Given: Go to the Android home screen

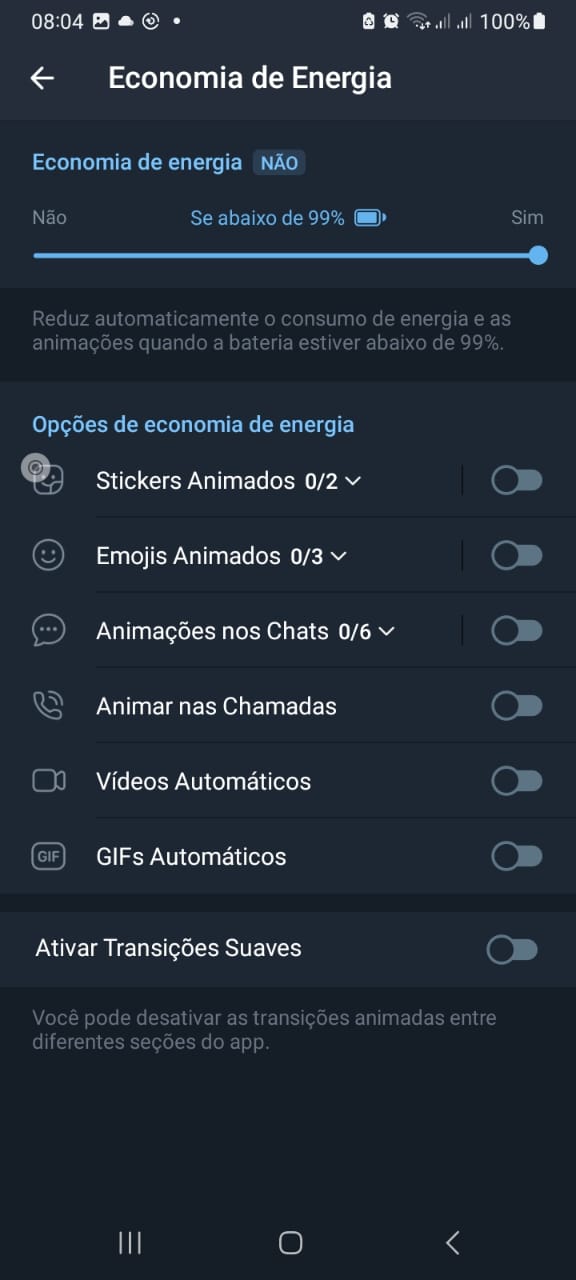Looking at the screenshot, I should 290,1243.
